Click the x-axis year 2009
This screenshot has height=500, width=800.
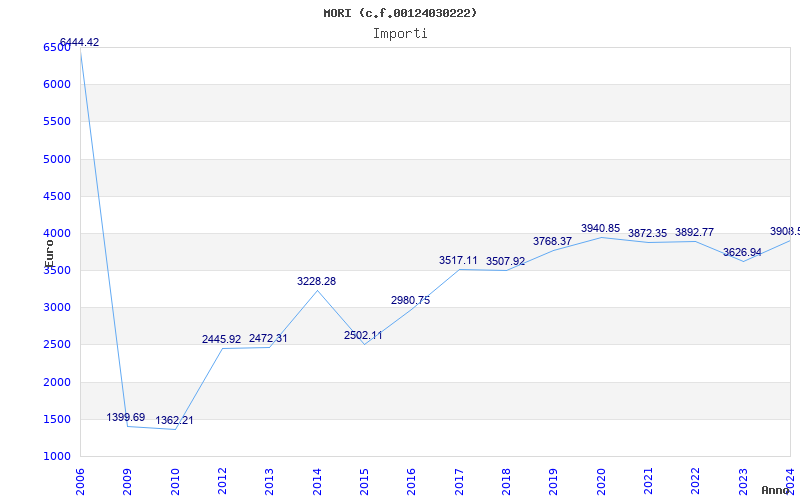128,482
